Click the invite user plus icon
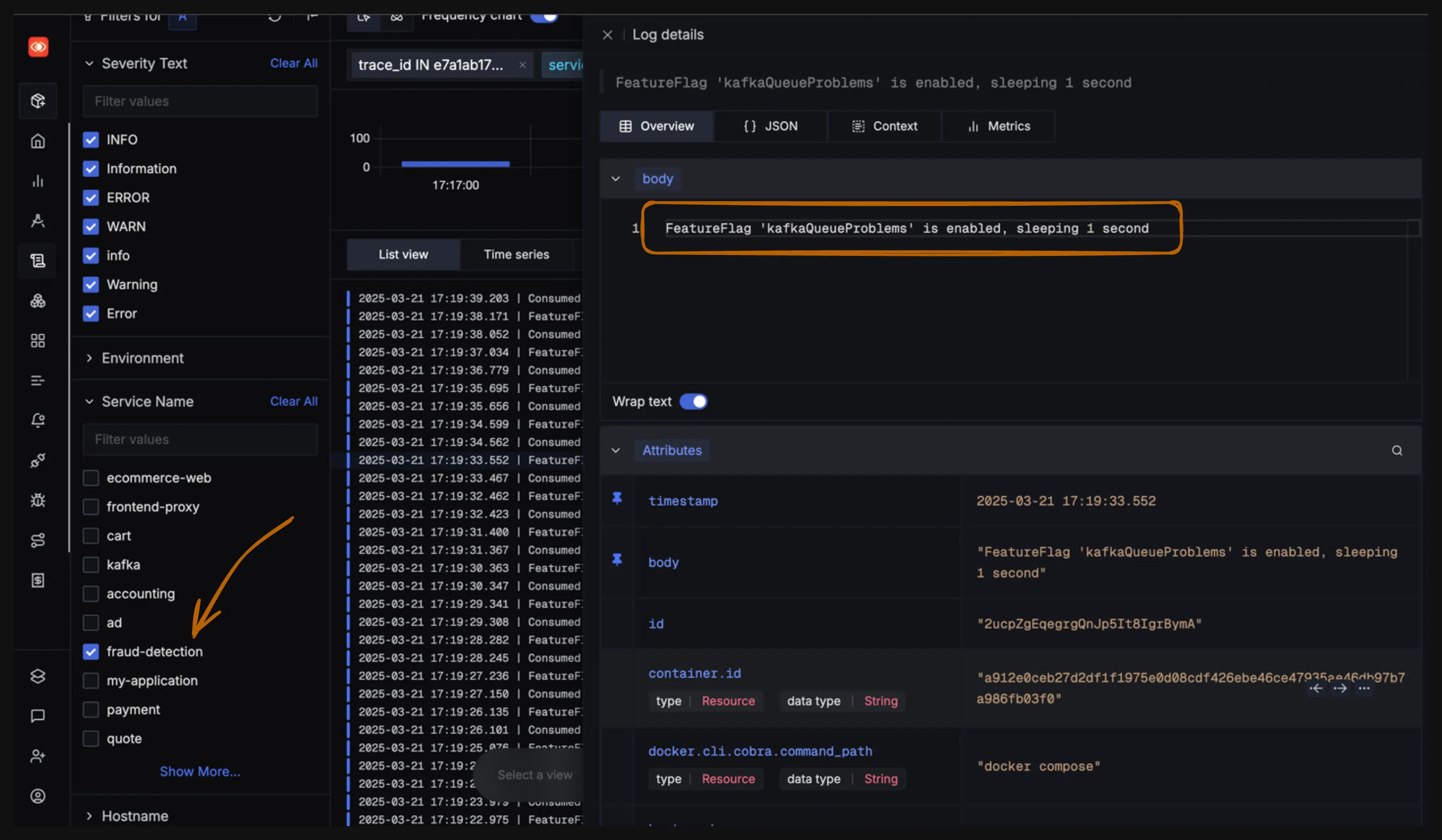 (x=38, y=756)
